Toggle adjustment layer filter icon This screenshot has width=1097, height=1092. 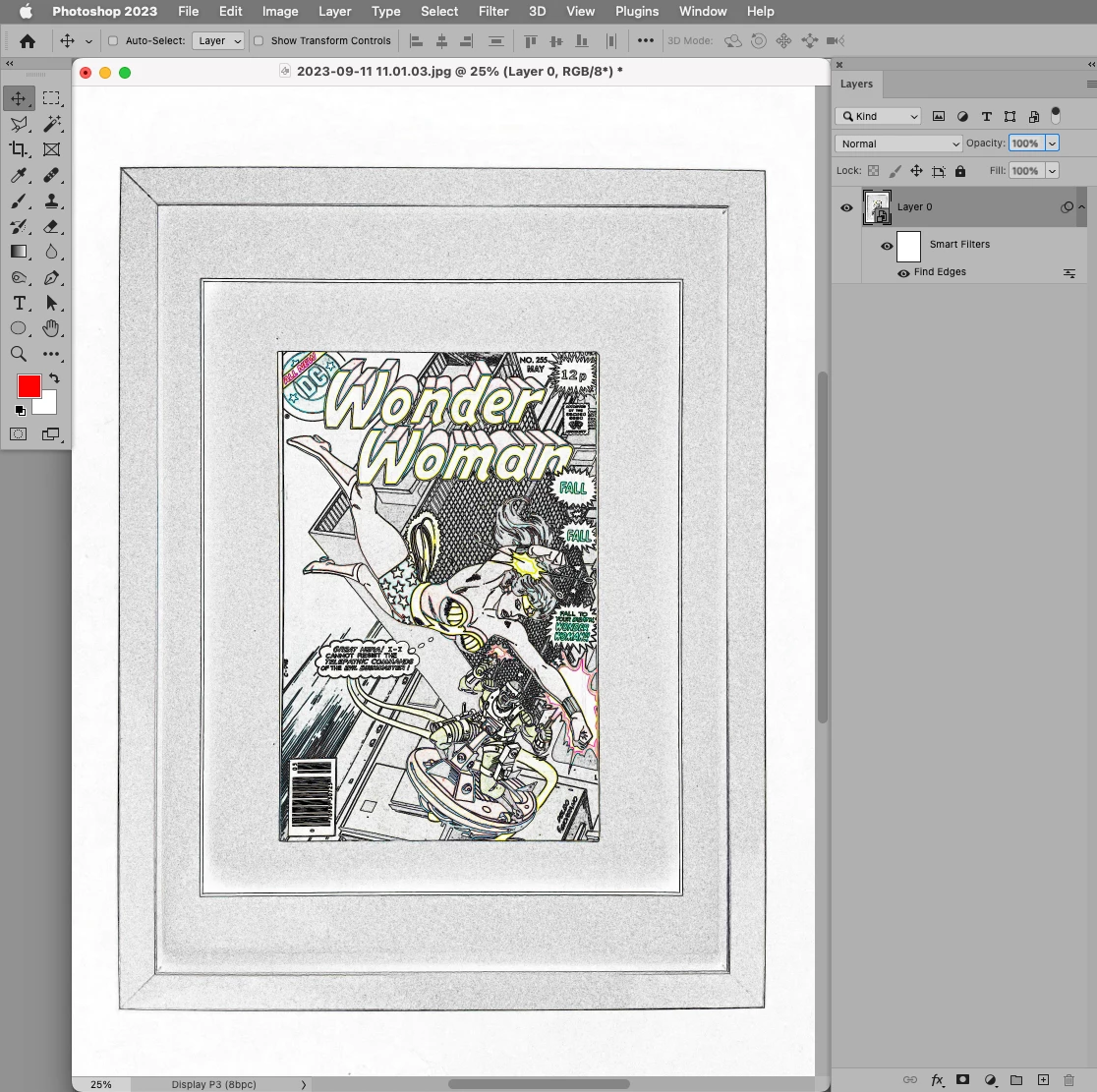(x=962, y=117)
